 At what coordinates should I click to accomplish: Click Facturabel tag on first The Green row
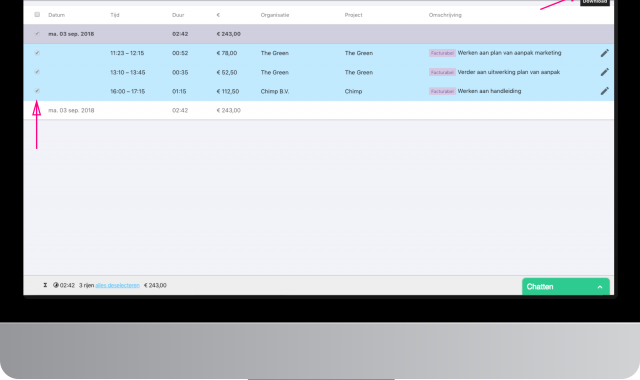[x=442, y=53]
